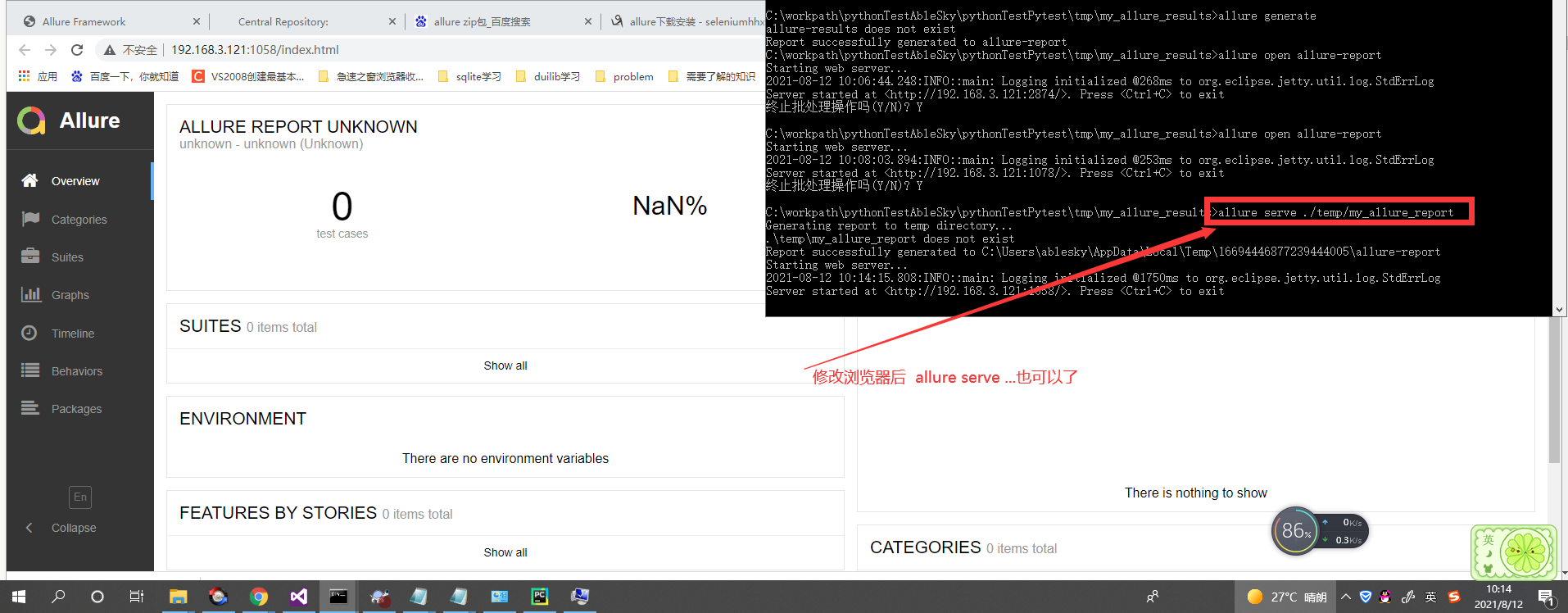Image resolution: width=1568 pixels, height=613 pixels.
Task: Switch to the Allure Framework tab
Action: [x=108, y=21]
